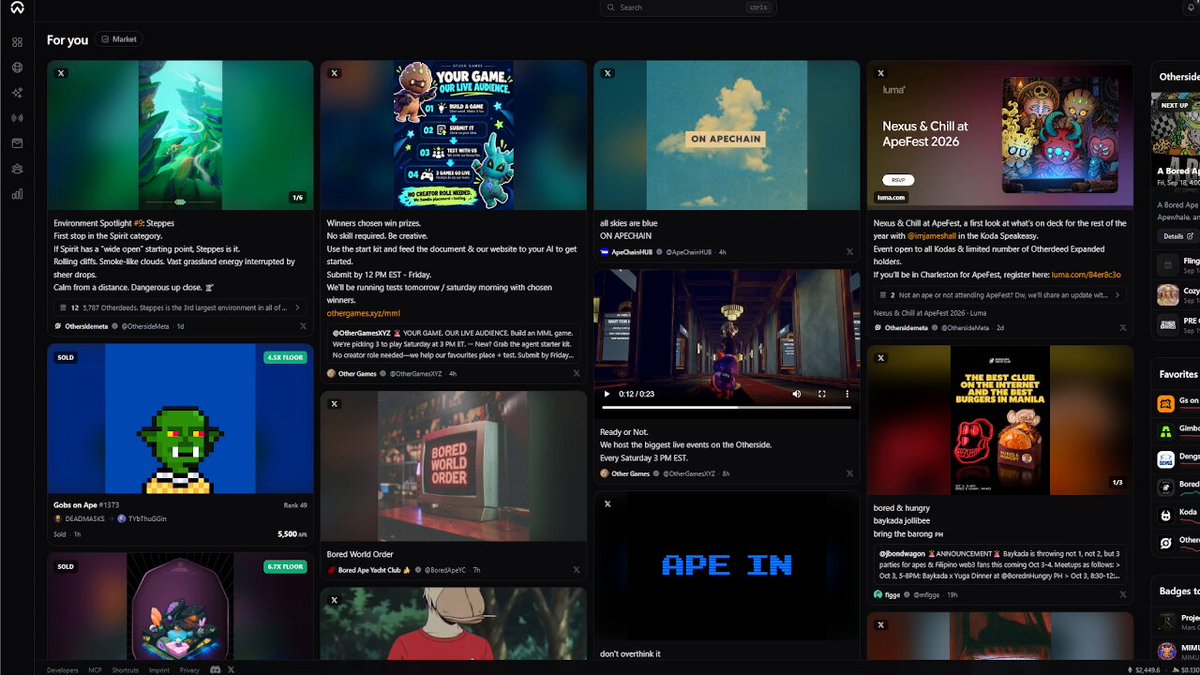Open the Gobs on Ape #1373 sold card
This screenshot has height=675, width=1200.
pyautogui.click(x=180, y=444)
